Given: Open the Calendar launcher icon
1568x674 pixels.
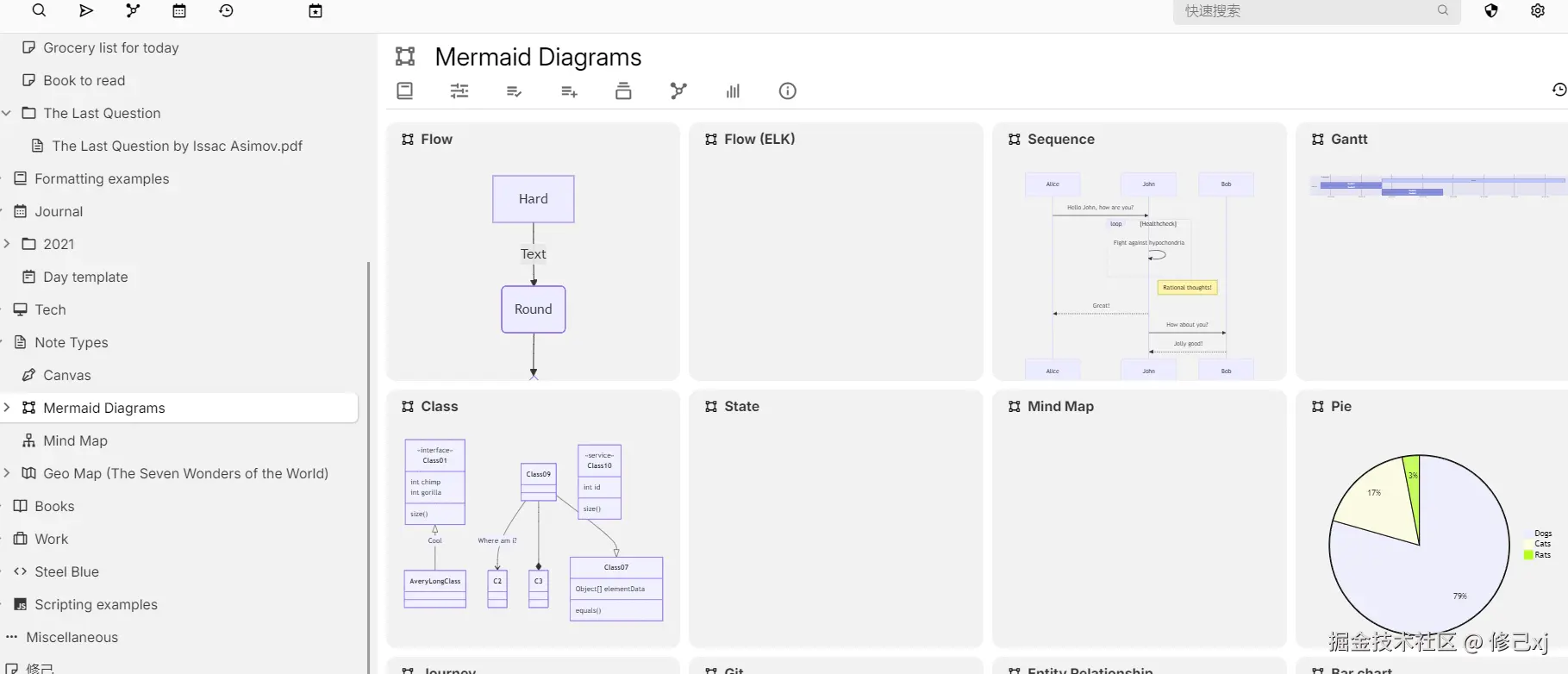Looking at the screenshot, I should (179, 10).
